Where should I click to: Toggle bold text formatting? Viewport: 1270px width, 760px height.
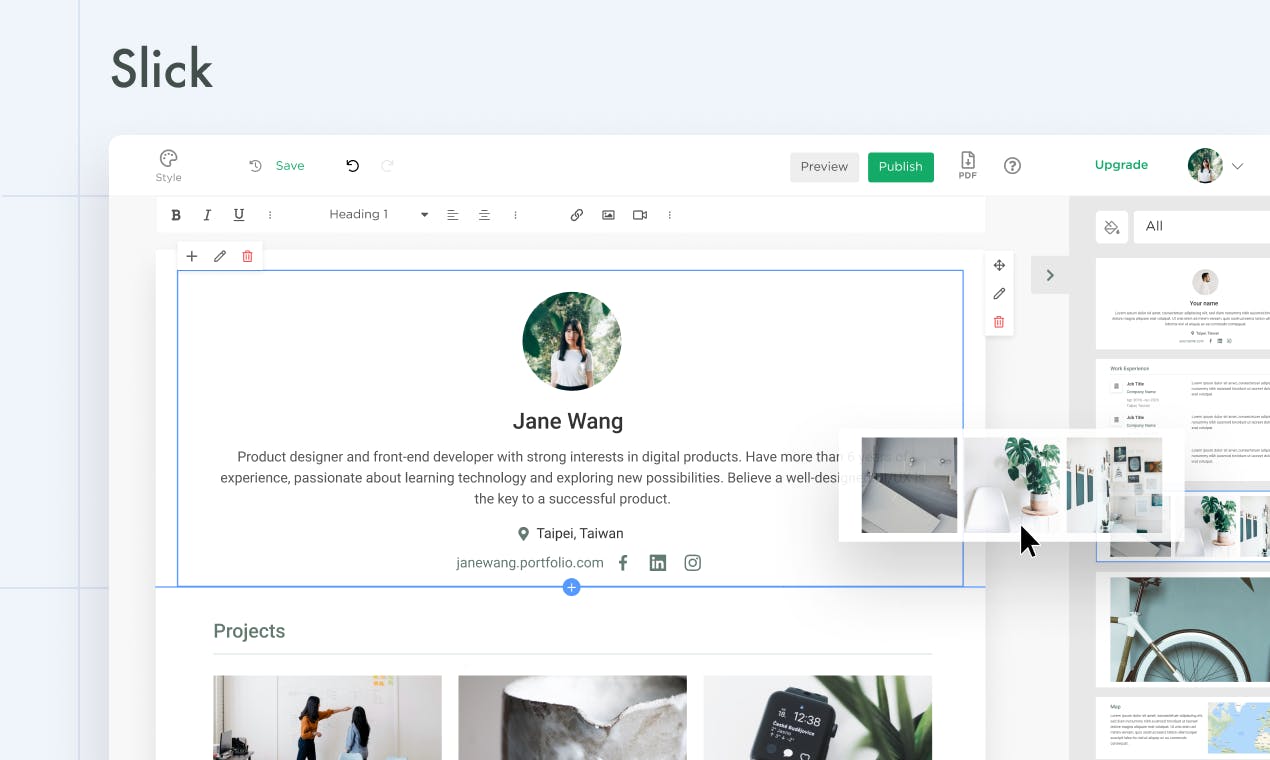click(x=176, y=215)
